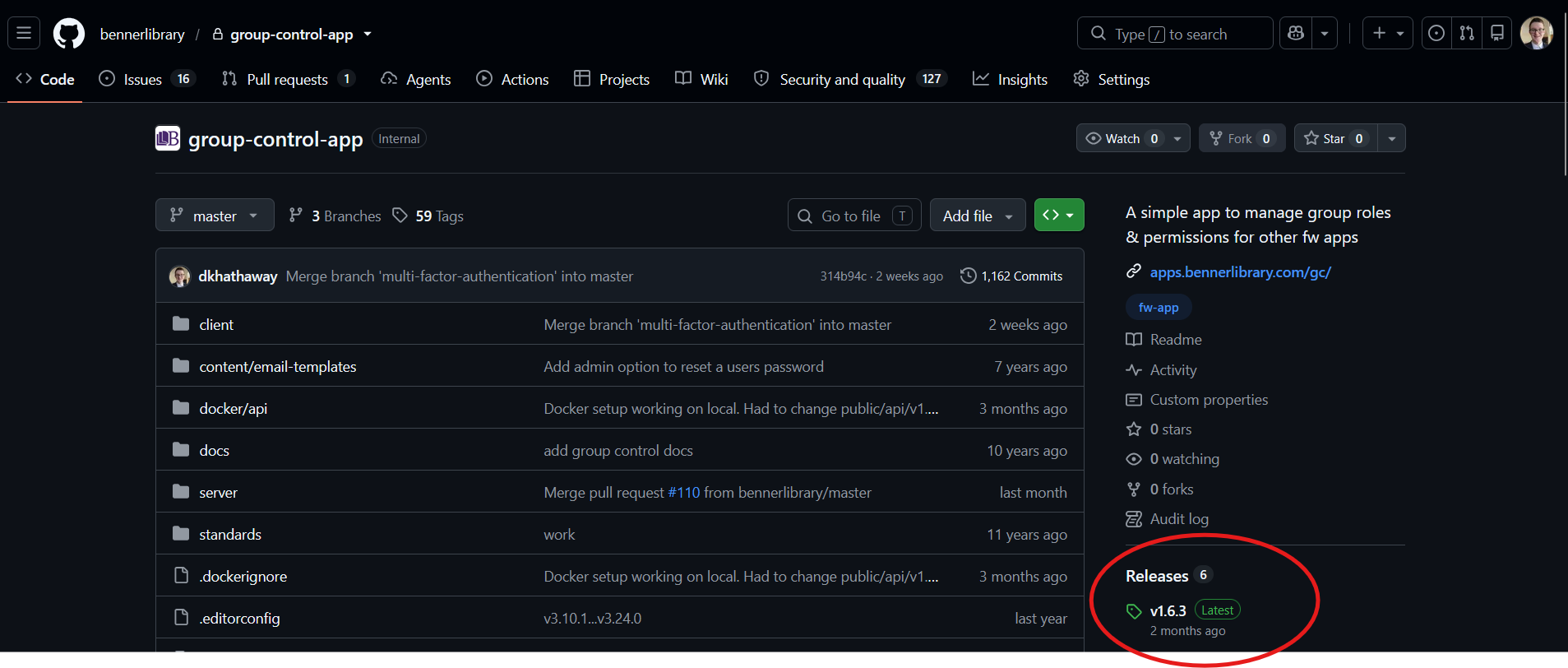Viewport: 1568px width, 668px height.
Task: Open the Releases section heading
Action: coord(1157,576)
